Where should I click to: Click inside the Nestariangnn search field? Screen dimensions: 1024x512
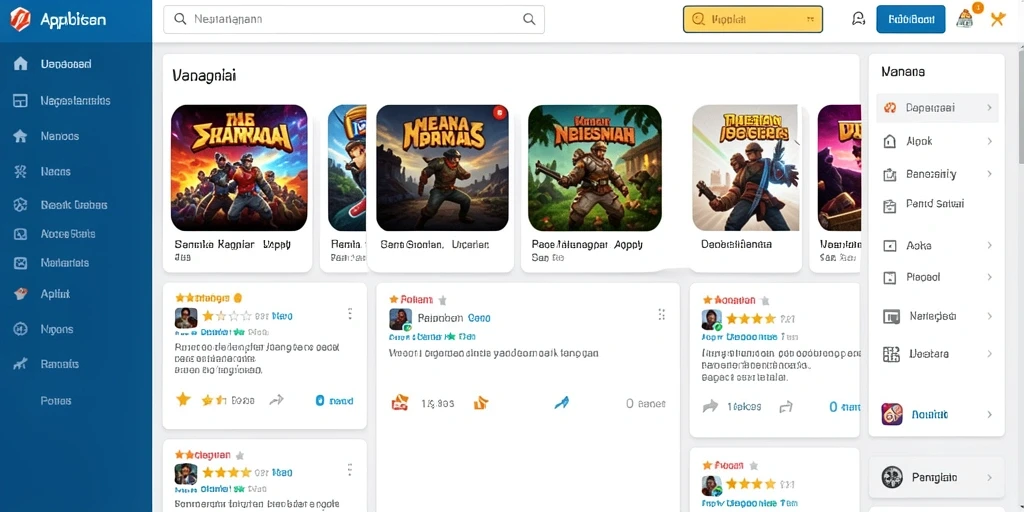(353, 20)
